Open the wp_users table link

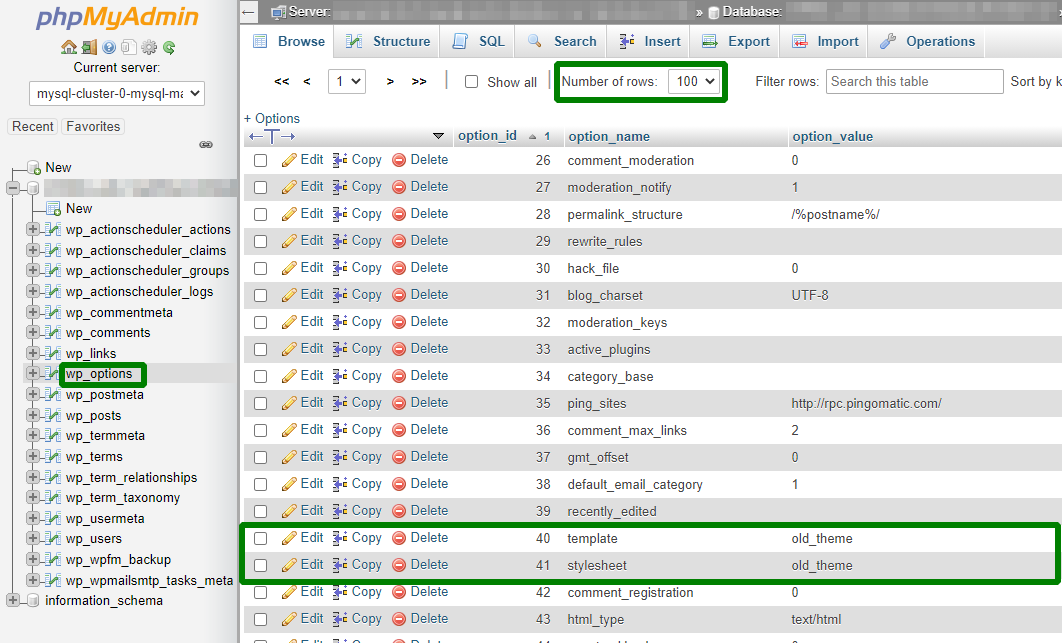coord(94,539)
